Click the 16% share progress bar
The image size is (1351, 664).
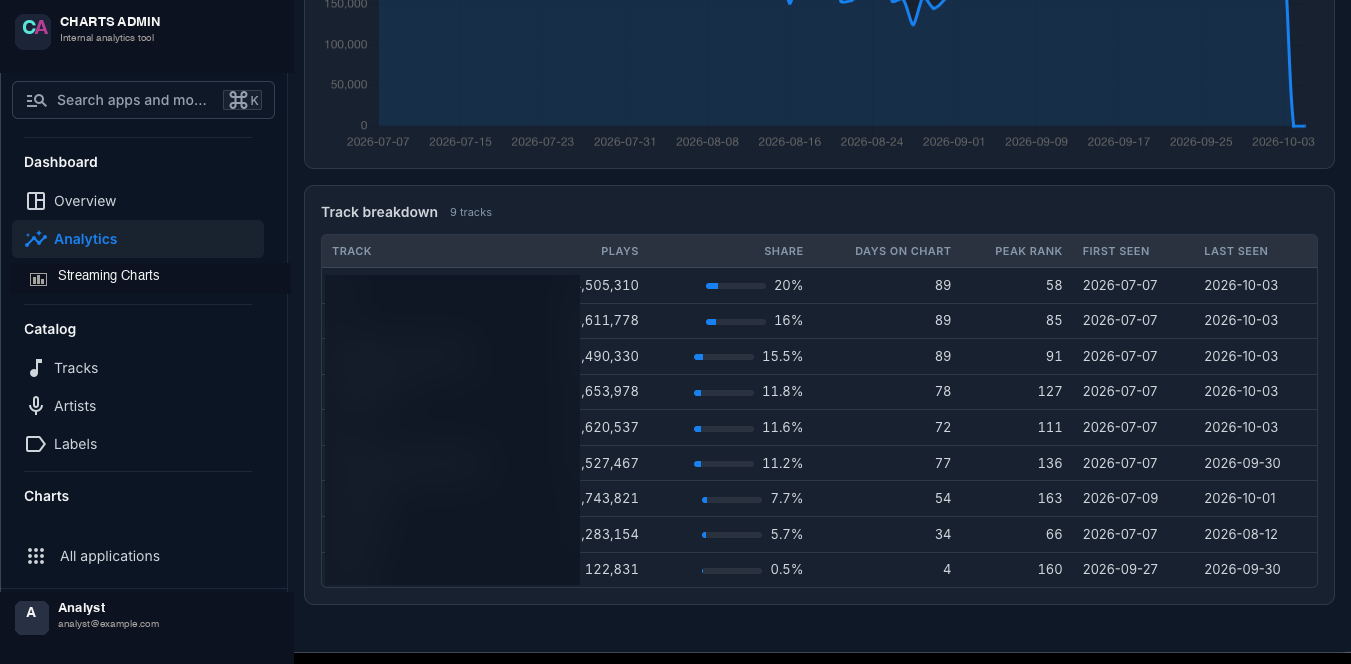tap(736, 321)
